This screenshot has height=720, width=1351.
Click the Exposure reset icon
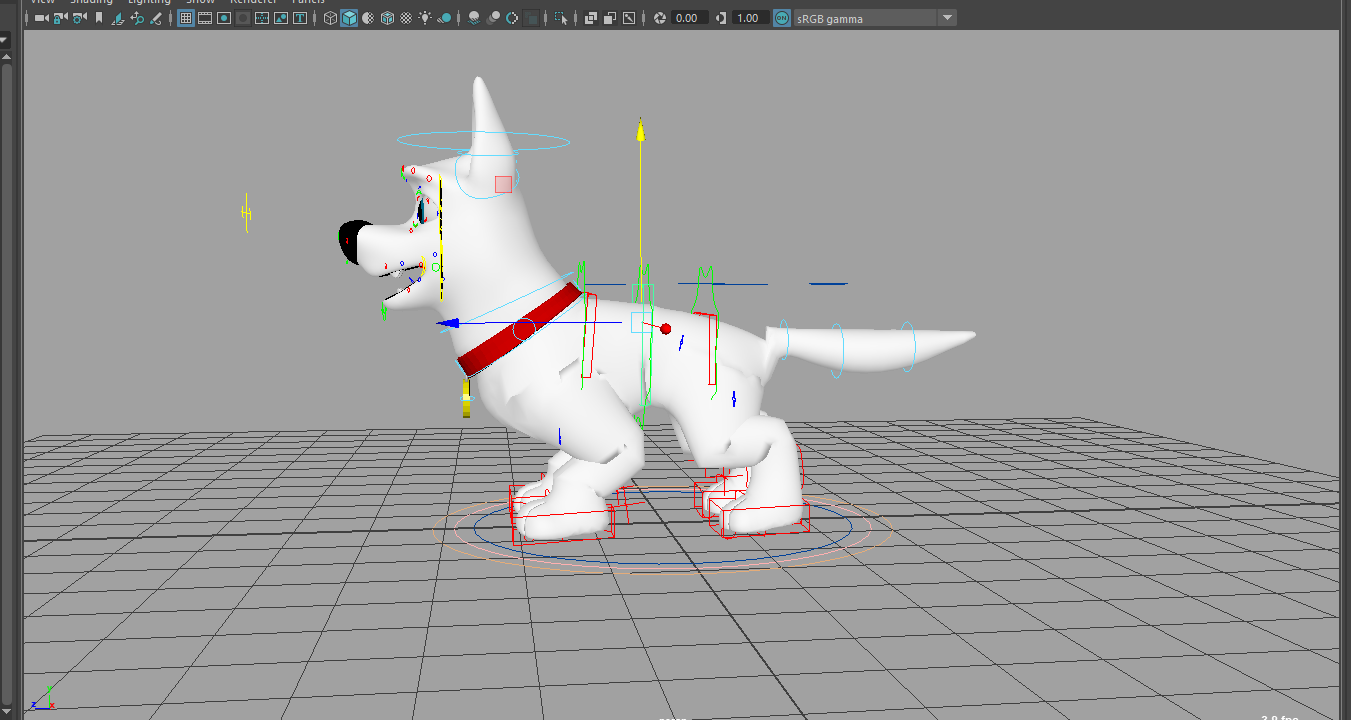pyautogui.click(x=659, y=18)
